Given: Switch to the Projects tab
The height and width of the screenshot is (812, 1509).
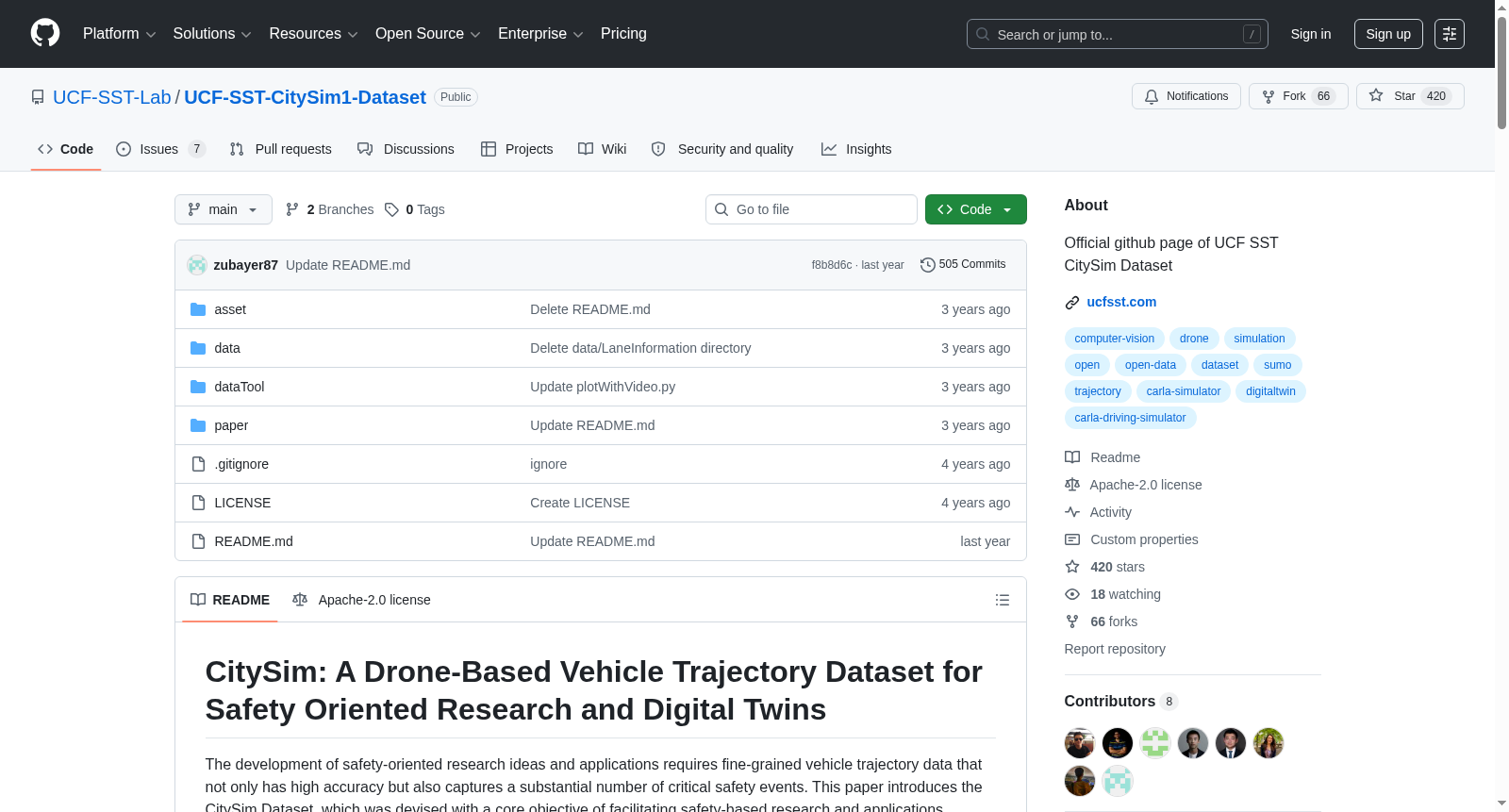Looking at the screenshot, I should pyautogui.click(x=517, y=149).
